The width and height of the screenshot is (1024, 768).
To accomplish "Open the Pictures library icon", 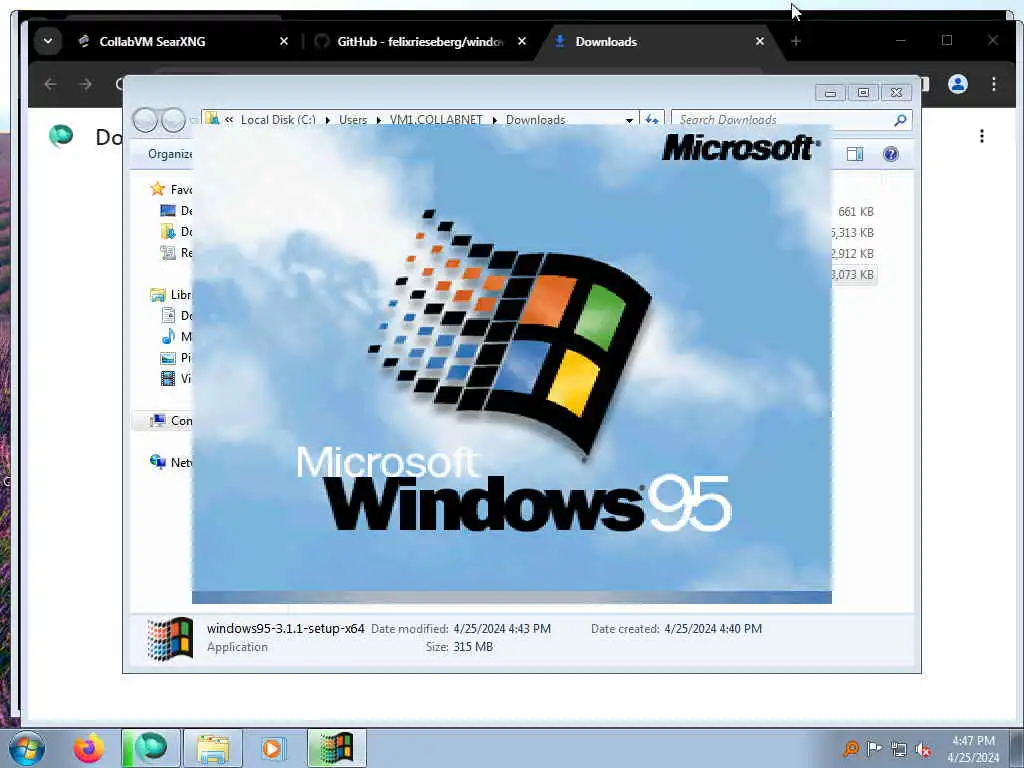I will [168, 357].
